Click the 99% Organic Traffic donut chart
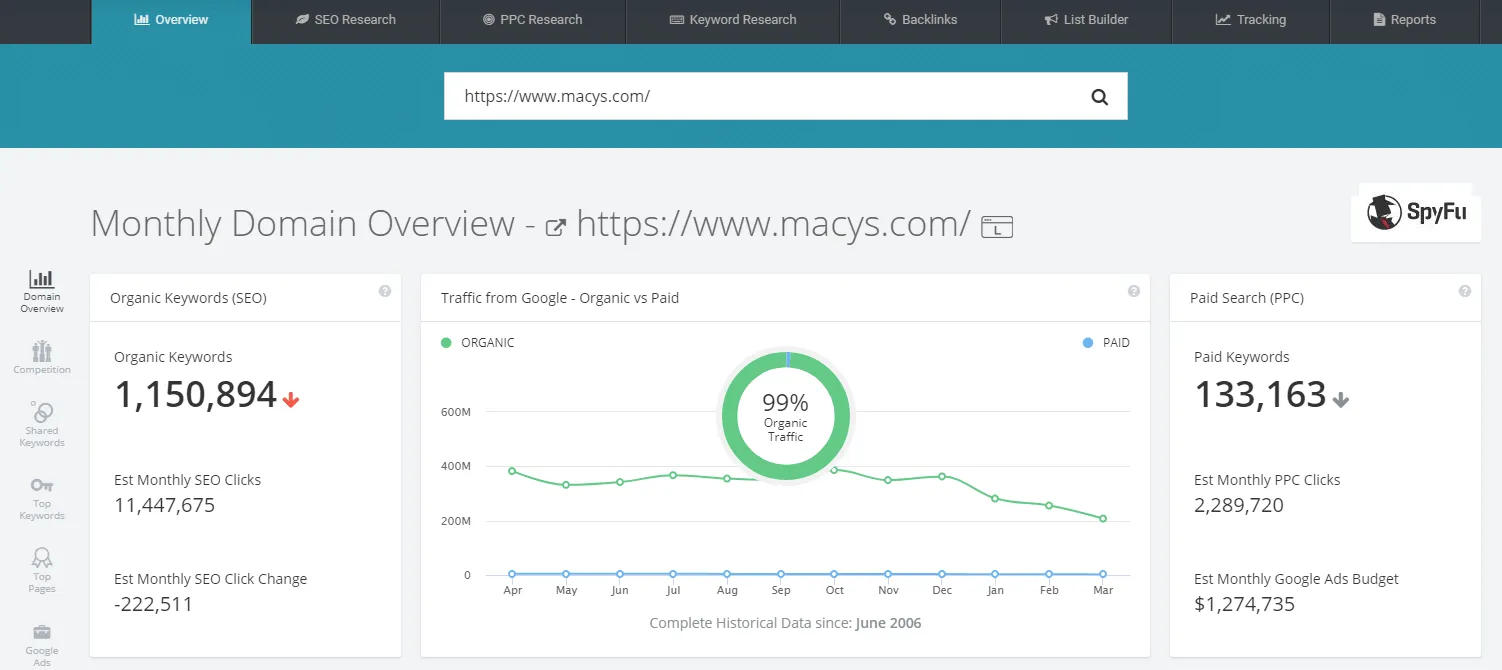The width and height of the screenshot is (1502, 670). [785, 415]
